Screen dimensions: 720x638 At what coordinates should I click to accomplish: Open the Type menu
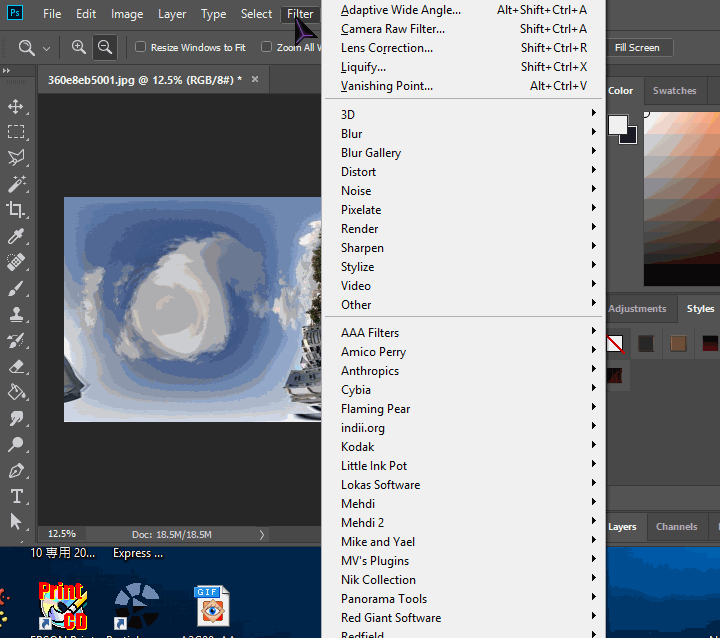tap(214, 14)
